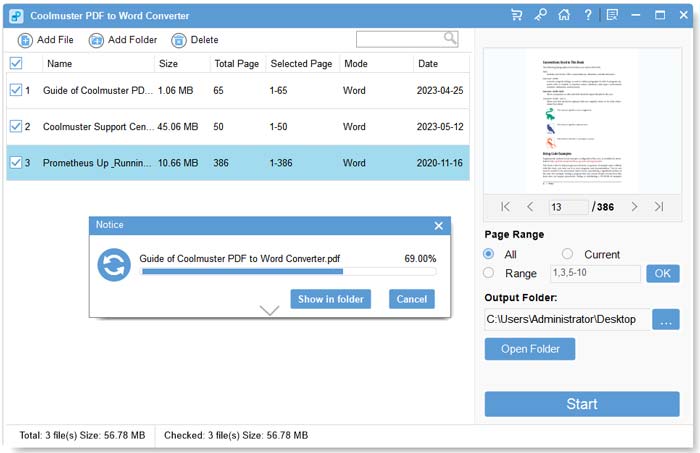Click the Delete toolbar button

195,40
